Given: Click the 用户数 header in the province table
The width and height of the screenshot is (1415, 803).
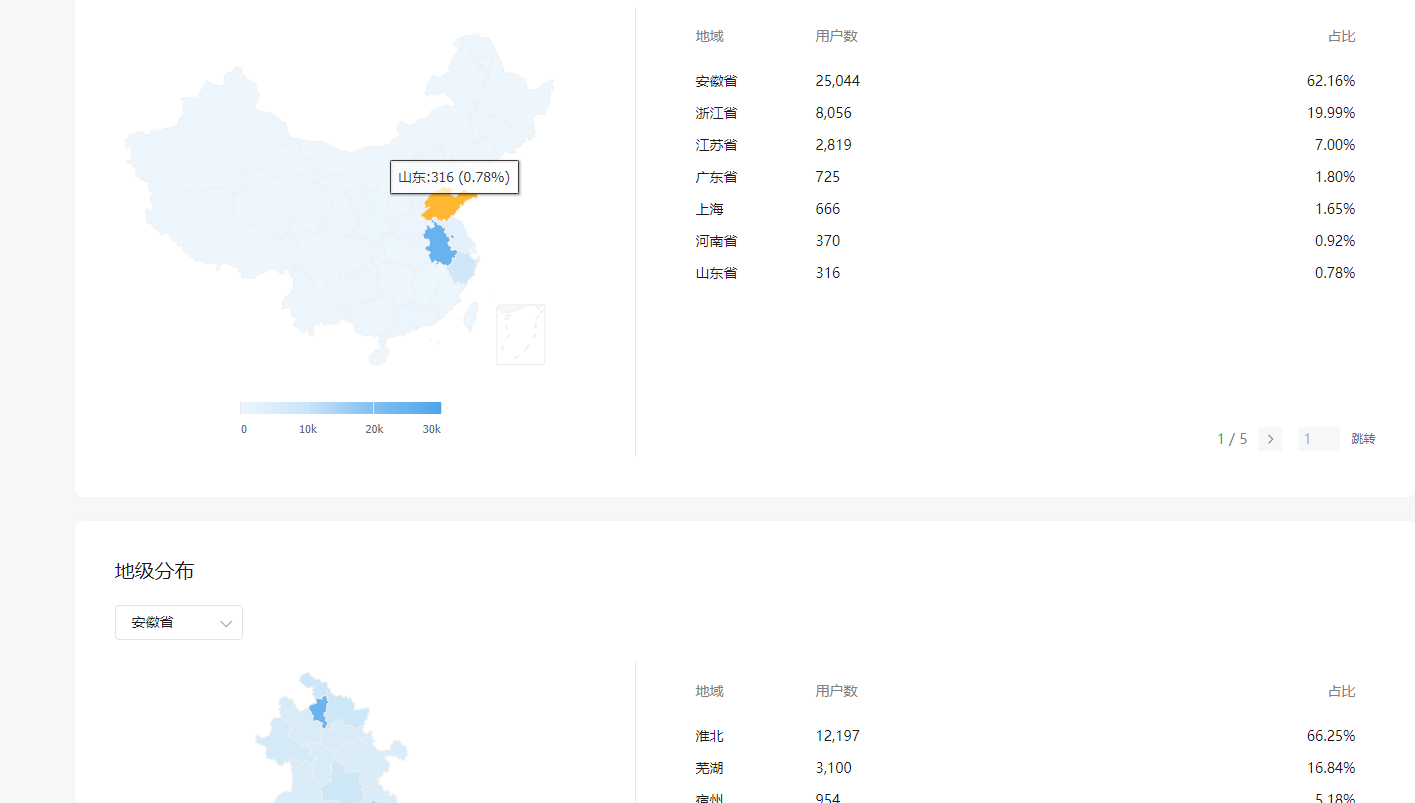Looking at the screenshot, I should point(837,36).
